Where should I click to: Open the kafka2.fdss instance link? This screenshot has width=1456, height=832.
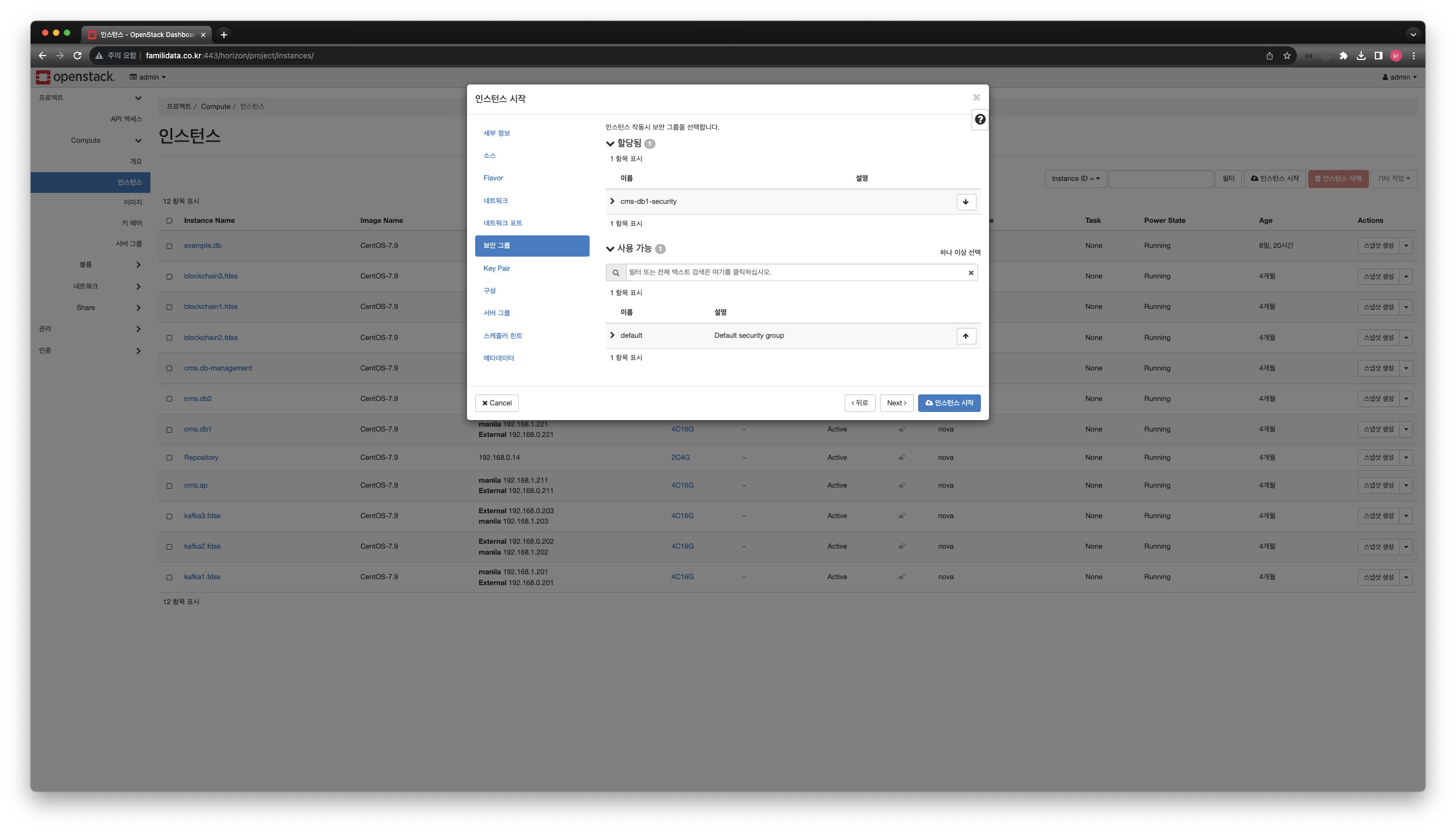202,546
